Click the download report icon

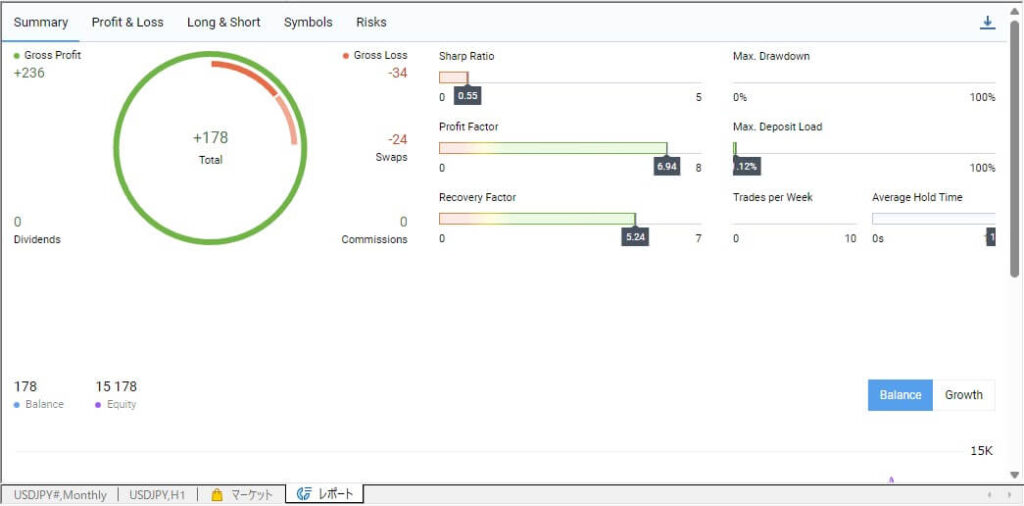987,22
